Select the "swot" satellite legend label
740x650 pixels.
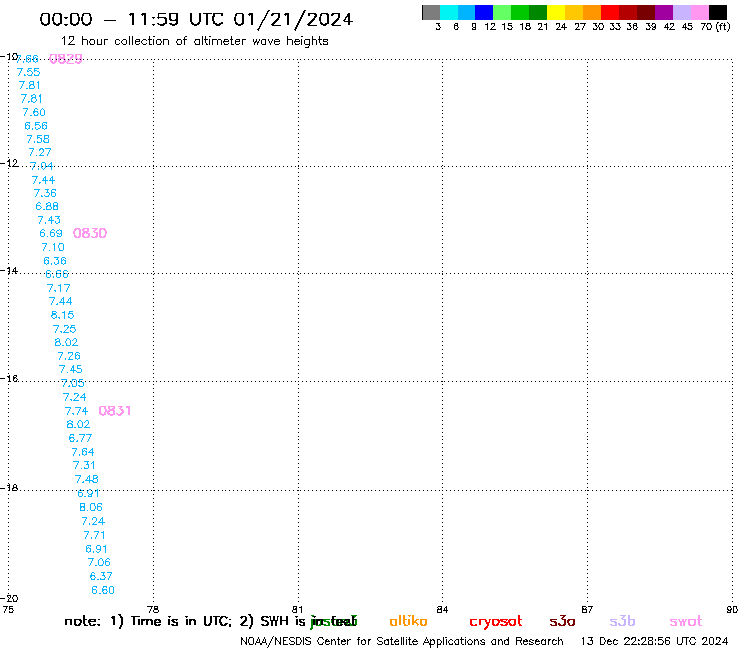[x=686, y=621]
